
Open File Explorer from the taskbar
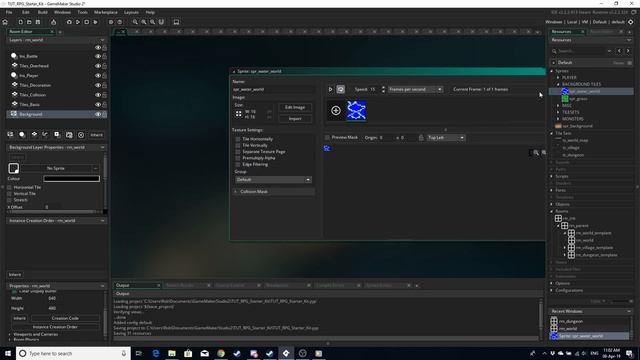(172, 353)
